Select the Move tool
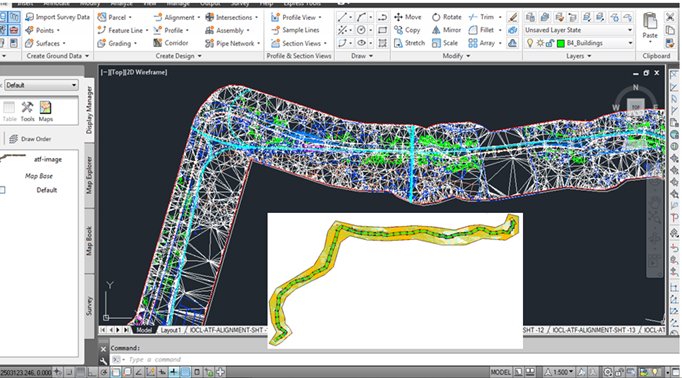This screenshot has width=682, height=378. coord(408,17)
